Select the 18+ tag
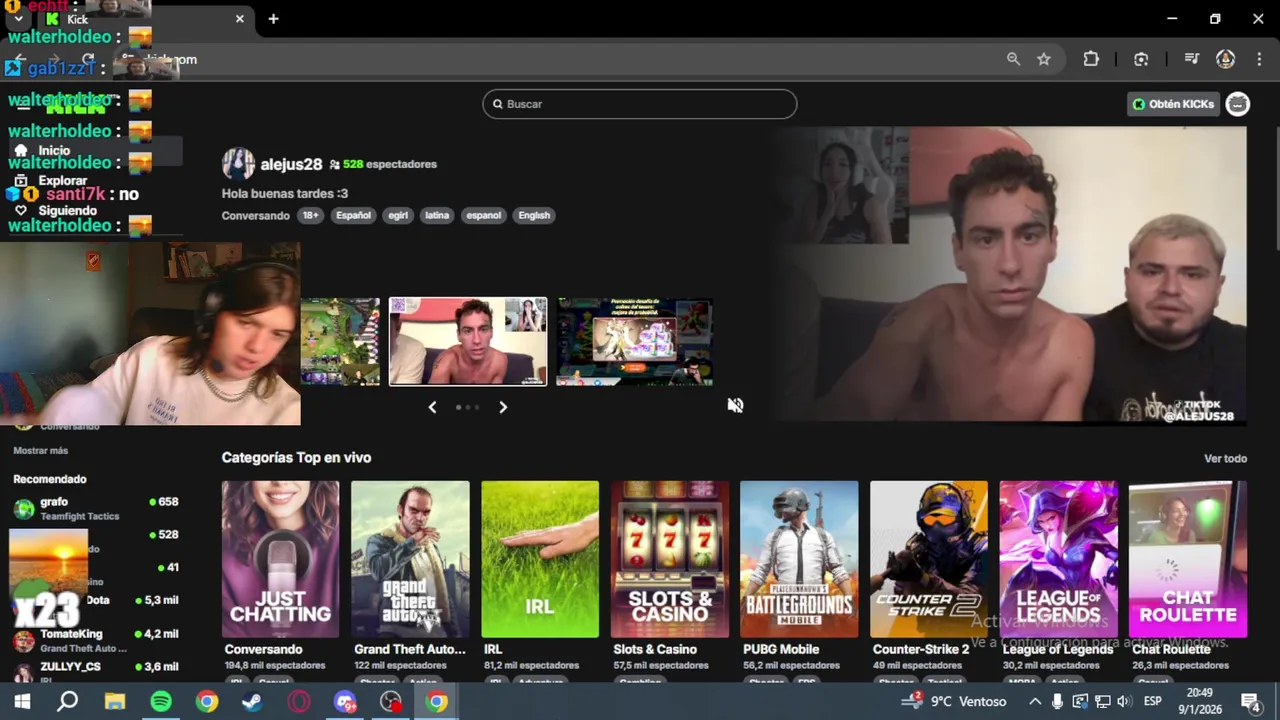This screenshot has width=1280, height=720. (310, 215)
